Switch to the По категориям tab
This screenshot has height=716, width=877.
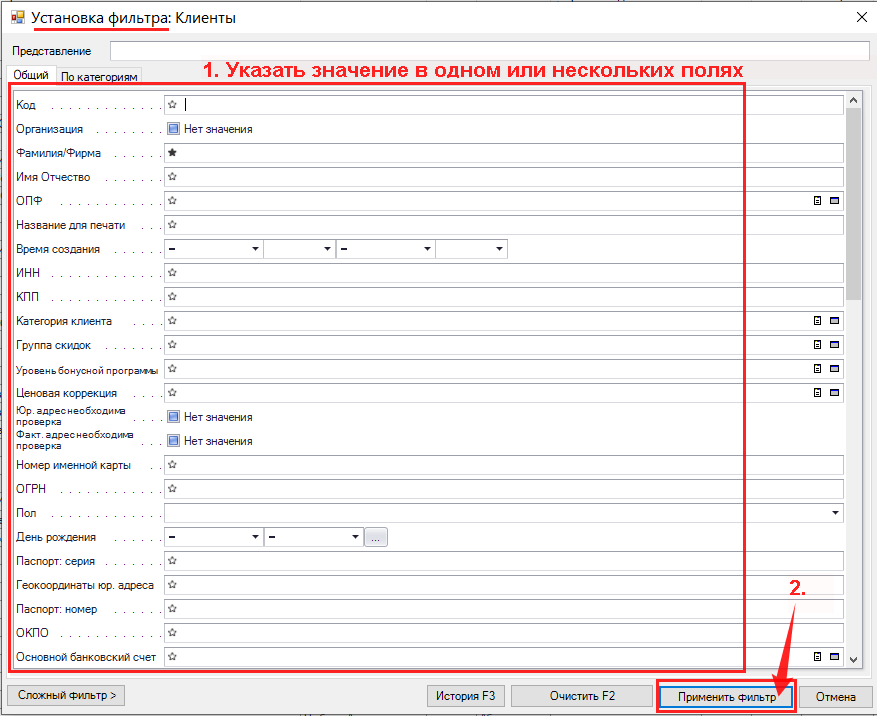[99, 76]
